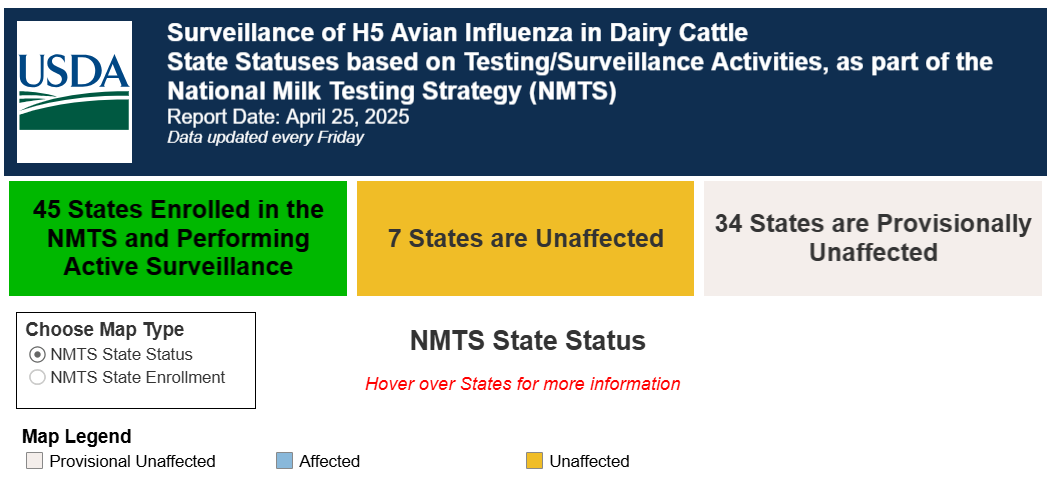Click the Unaffected legend label text
This screenshot has width=1051, height=477.
click(x=590, y=462)
